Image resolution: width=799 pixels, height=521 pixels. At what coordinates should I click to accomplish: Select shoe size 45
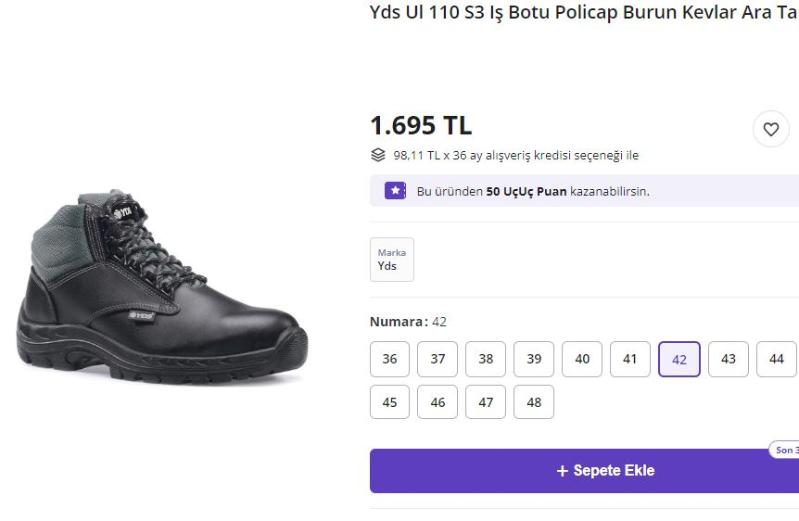(x=389, y=402)
